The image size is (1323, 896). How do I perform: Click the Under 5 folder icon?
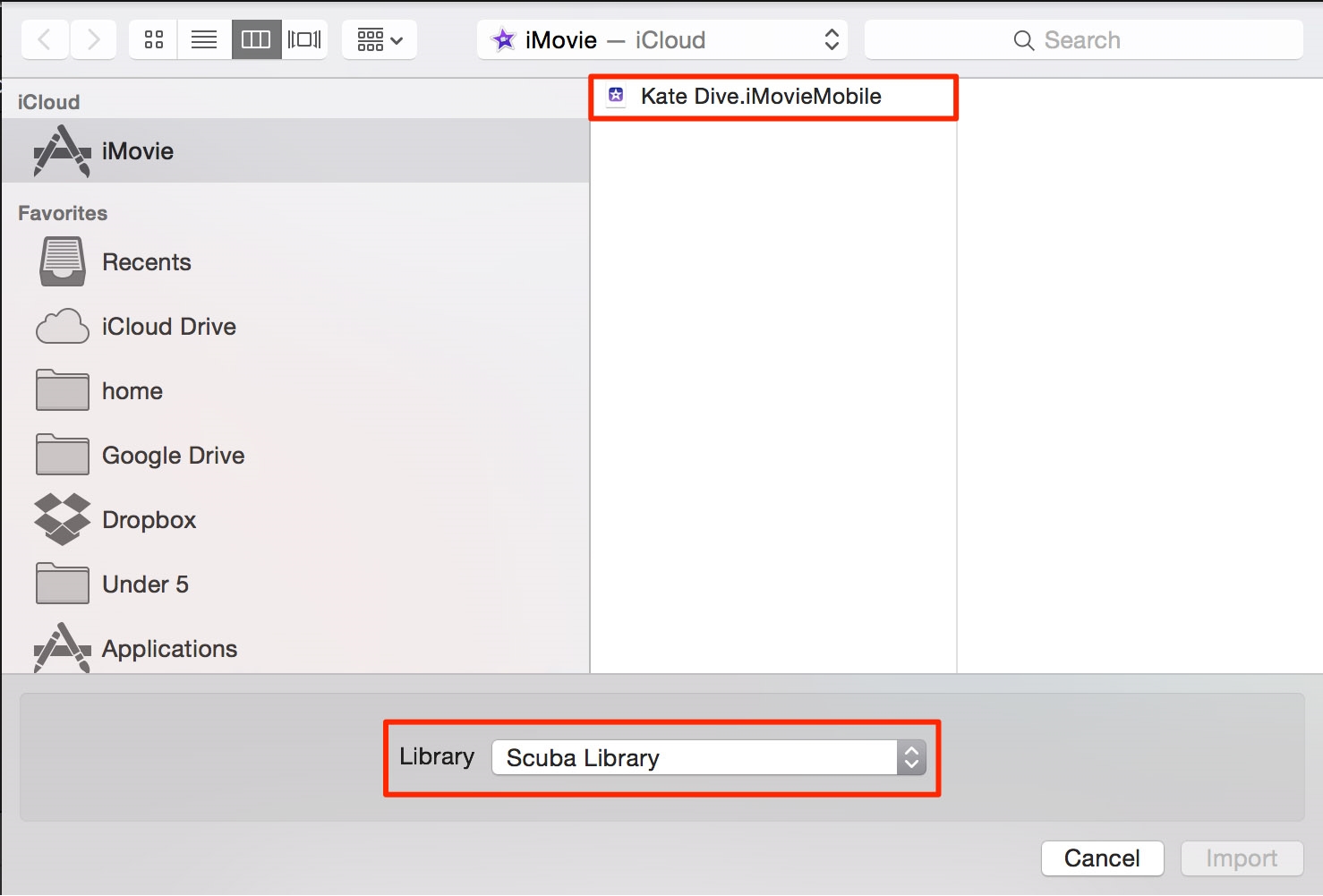[x=62, y=584]
